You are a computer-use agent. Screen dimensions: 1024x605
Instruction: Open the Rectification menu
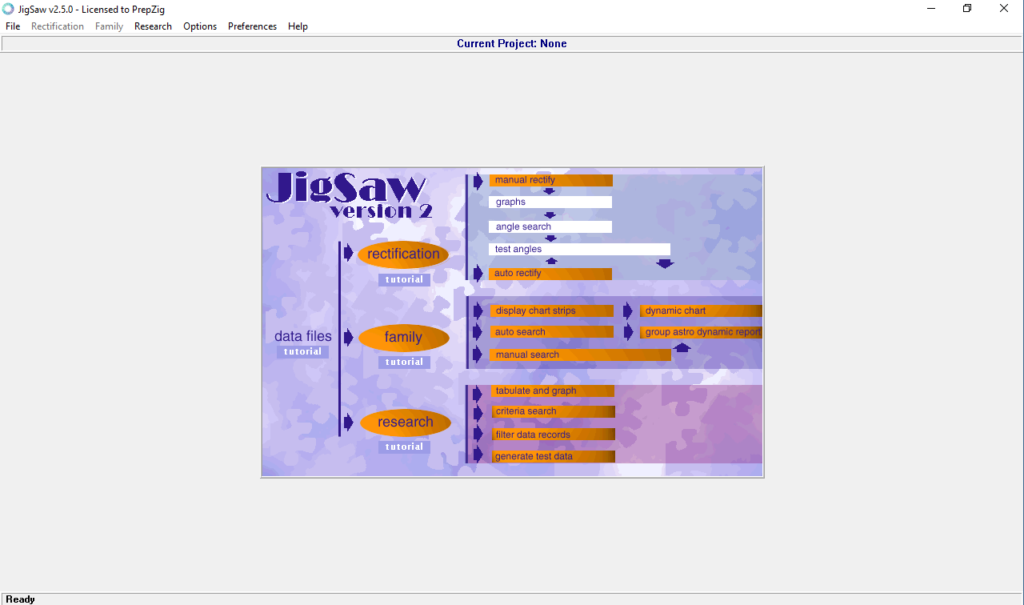(57, 26)
